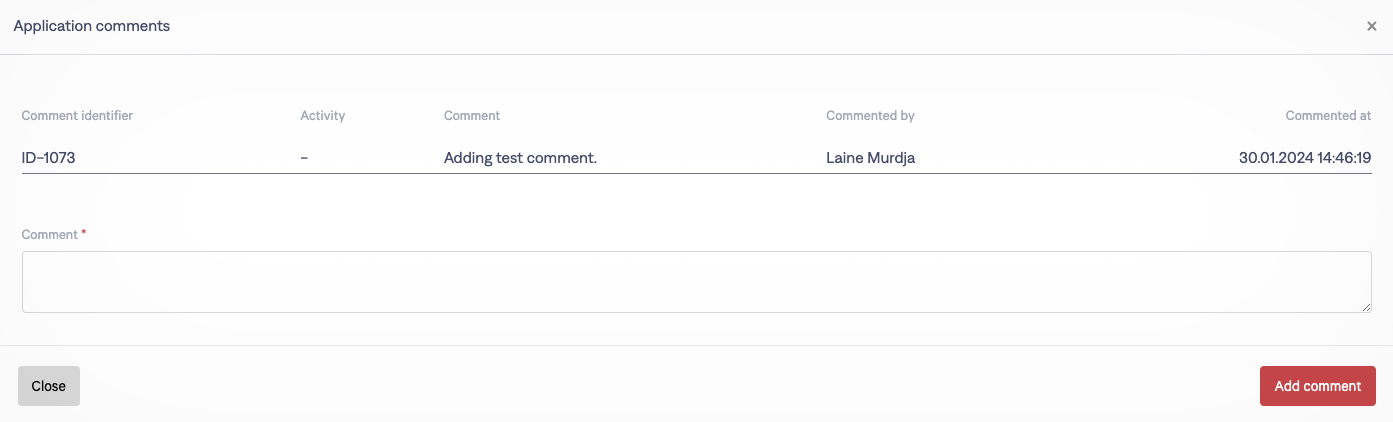
Task: Focus the Comment text area
Action: tap(696, 282)
